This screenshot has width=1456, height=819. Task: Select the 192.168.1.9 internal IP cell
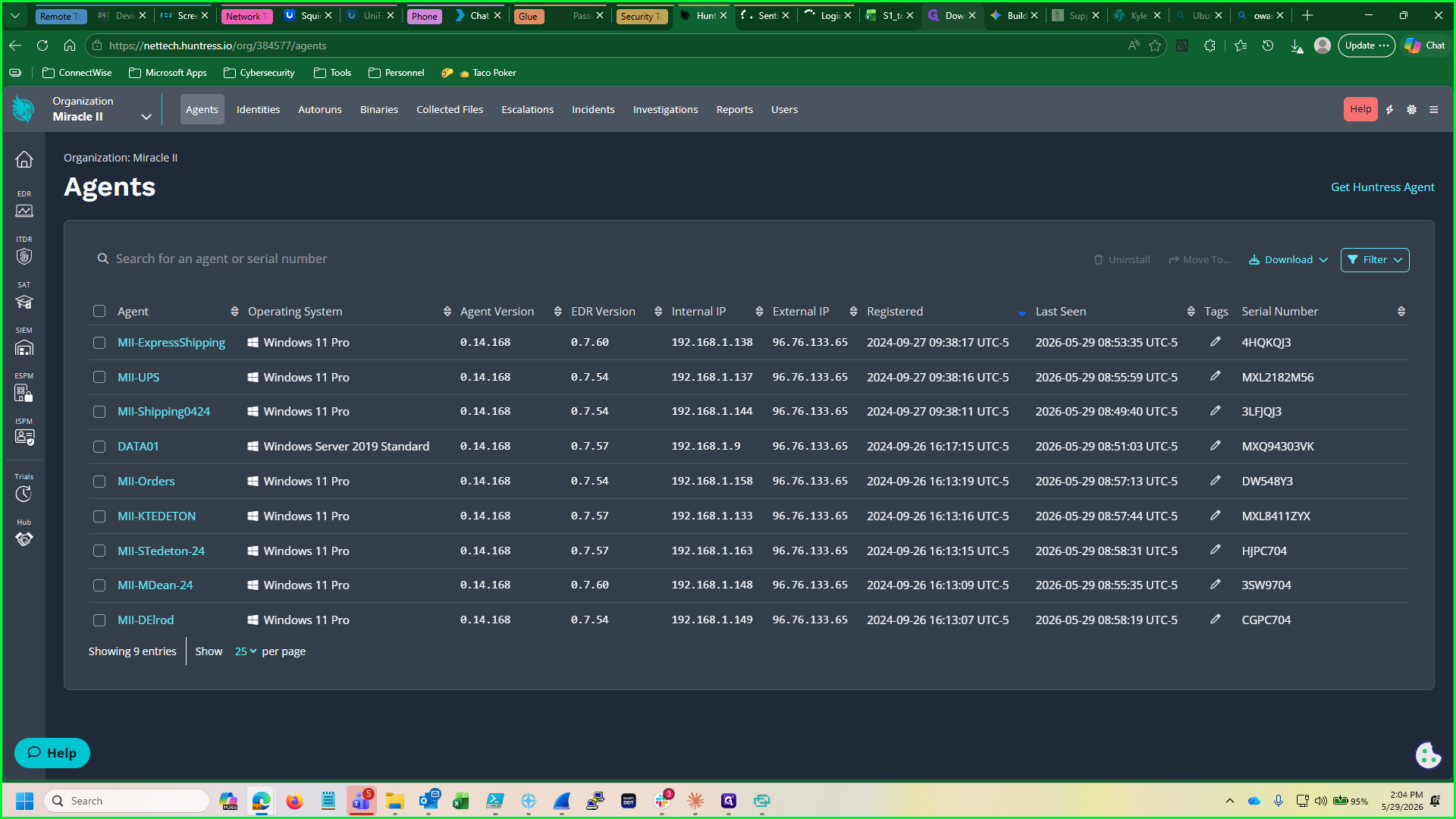(x=705, y=446)
